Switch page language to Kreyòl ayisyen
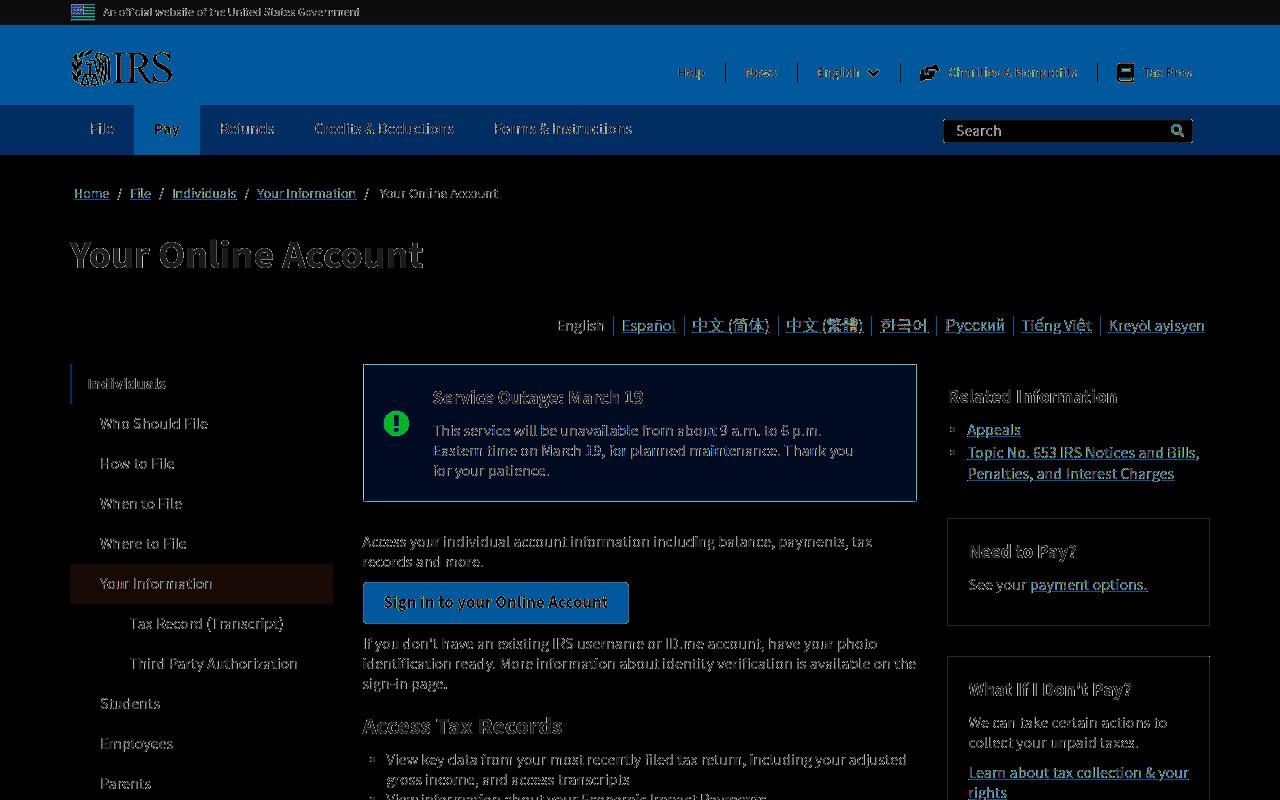Screen dimensions: 1280x800 click(x=1157, y=325)
